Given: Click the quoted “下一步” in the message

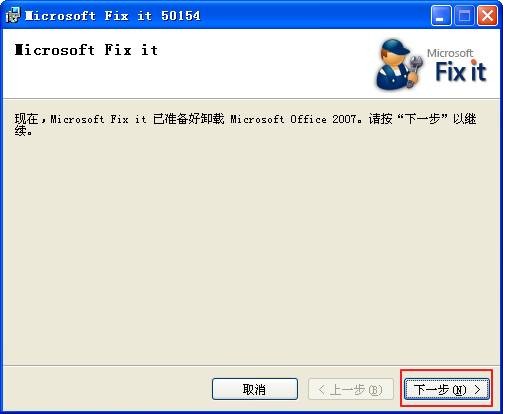Looking at the screenshot, I should click(423, 119).
